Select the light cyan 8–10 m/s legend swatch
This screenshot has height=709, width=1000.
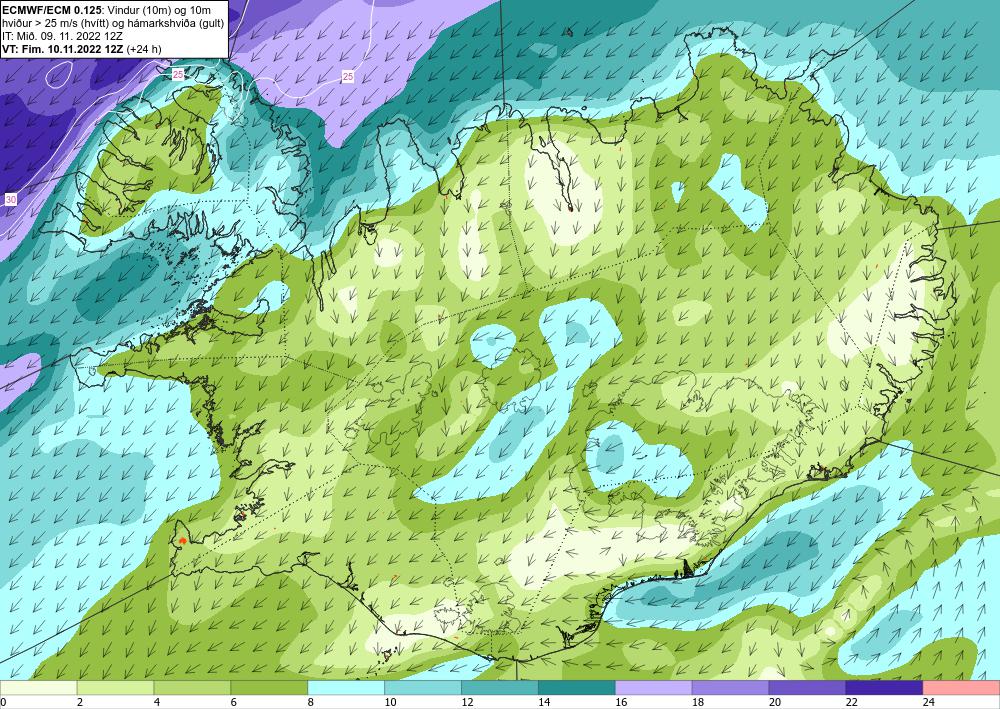346,688
